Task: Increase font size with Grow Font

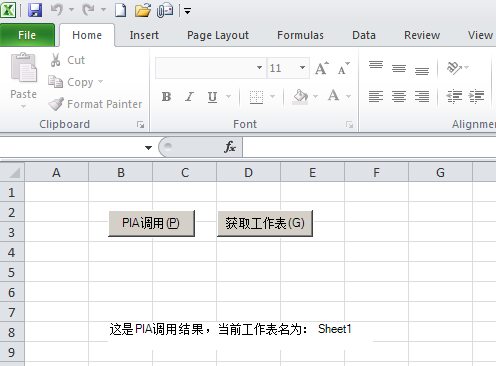Action: (322, 68)
